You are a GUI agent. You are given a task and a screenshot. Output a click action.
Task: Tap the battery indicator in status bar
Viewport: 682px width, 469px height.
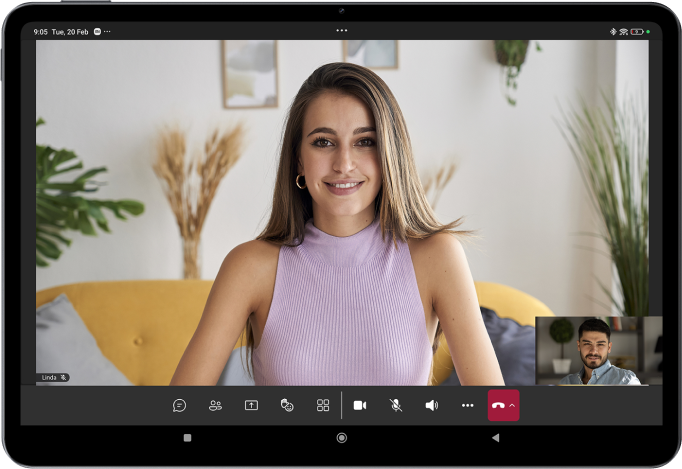(636, 32)
